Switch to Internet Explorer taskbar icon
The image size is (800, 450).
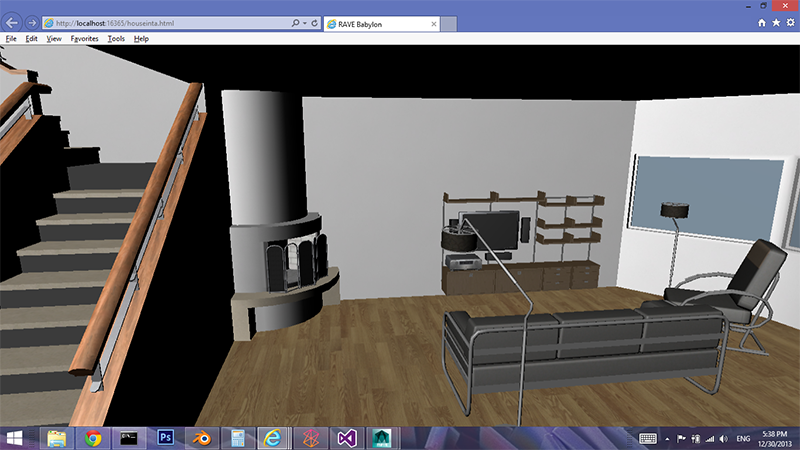(273, 438)
